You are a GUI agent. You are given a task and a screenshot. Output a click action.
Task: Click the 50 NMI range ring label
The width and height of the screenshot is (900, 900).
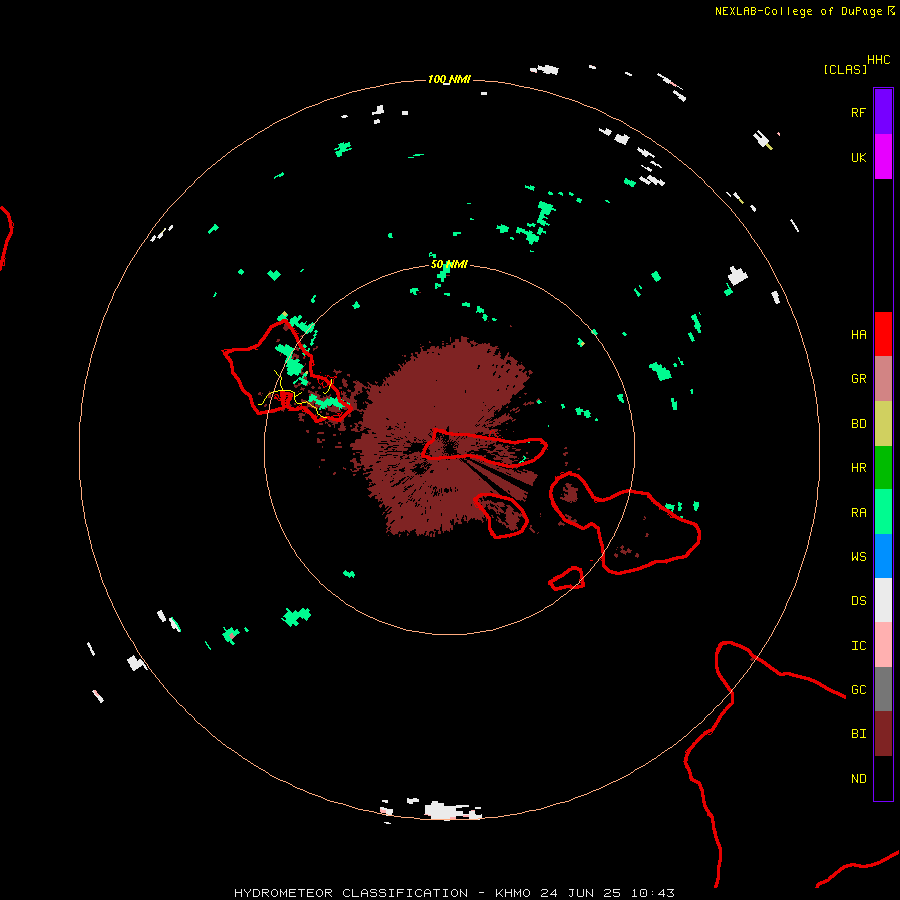pos(449,264)
